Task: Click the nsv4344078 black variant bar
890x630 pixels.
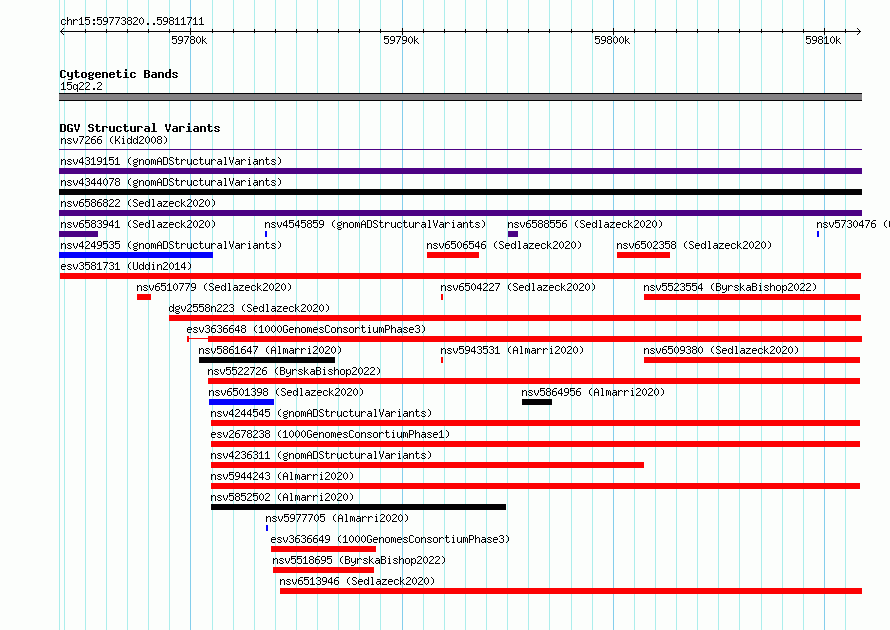Action: (460, 192)
